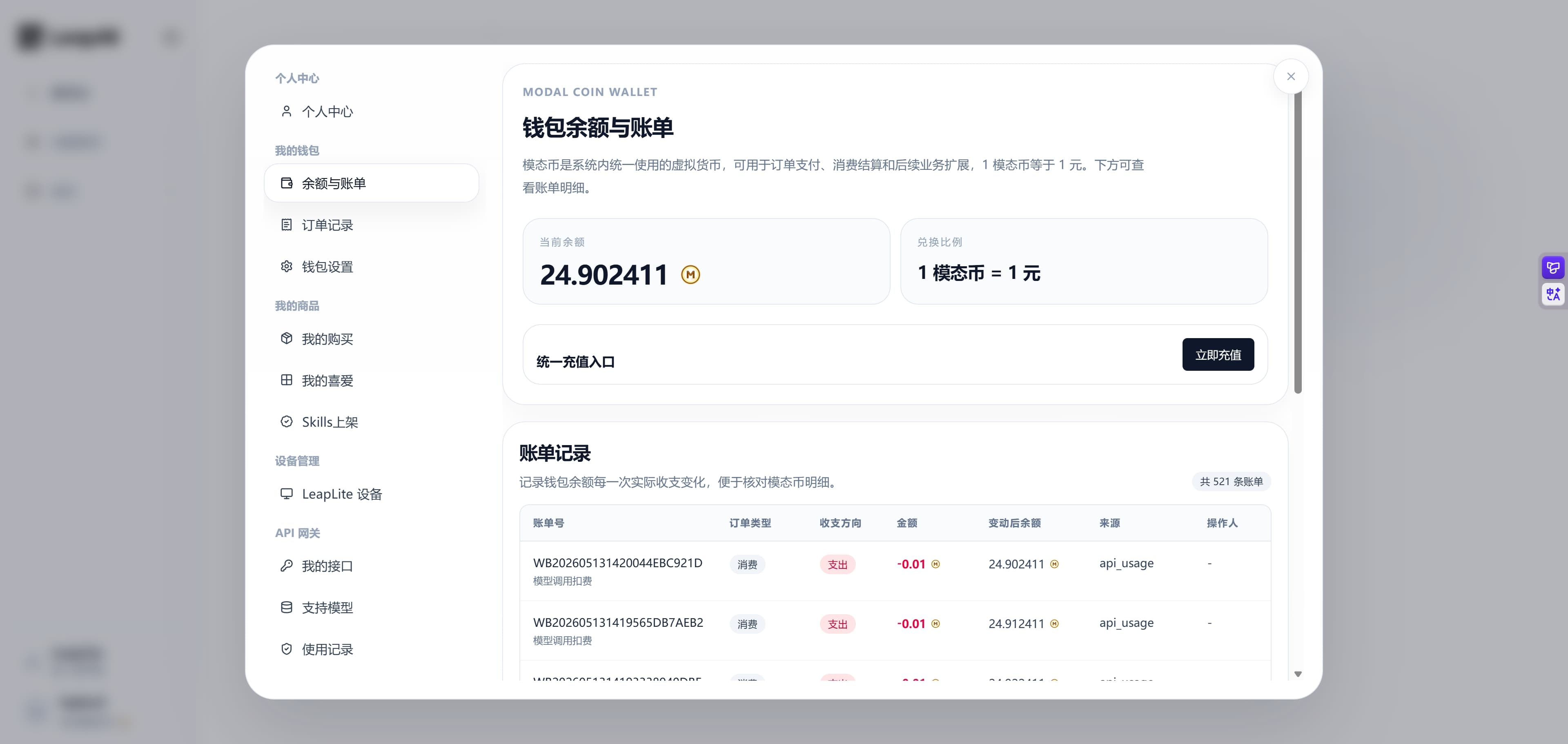This screenshot has width=1568, height=744.
Task: Click the 账单号 column header
Action: 548,523
